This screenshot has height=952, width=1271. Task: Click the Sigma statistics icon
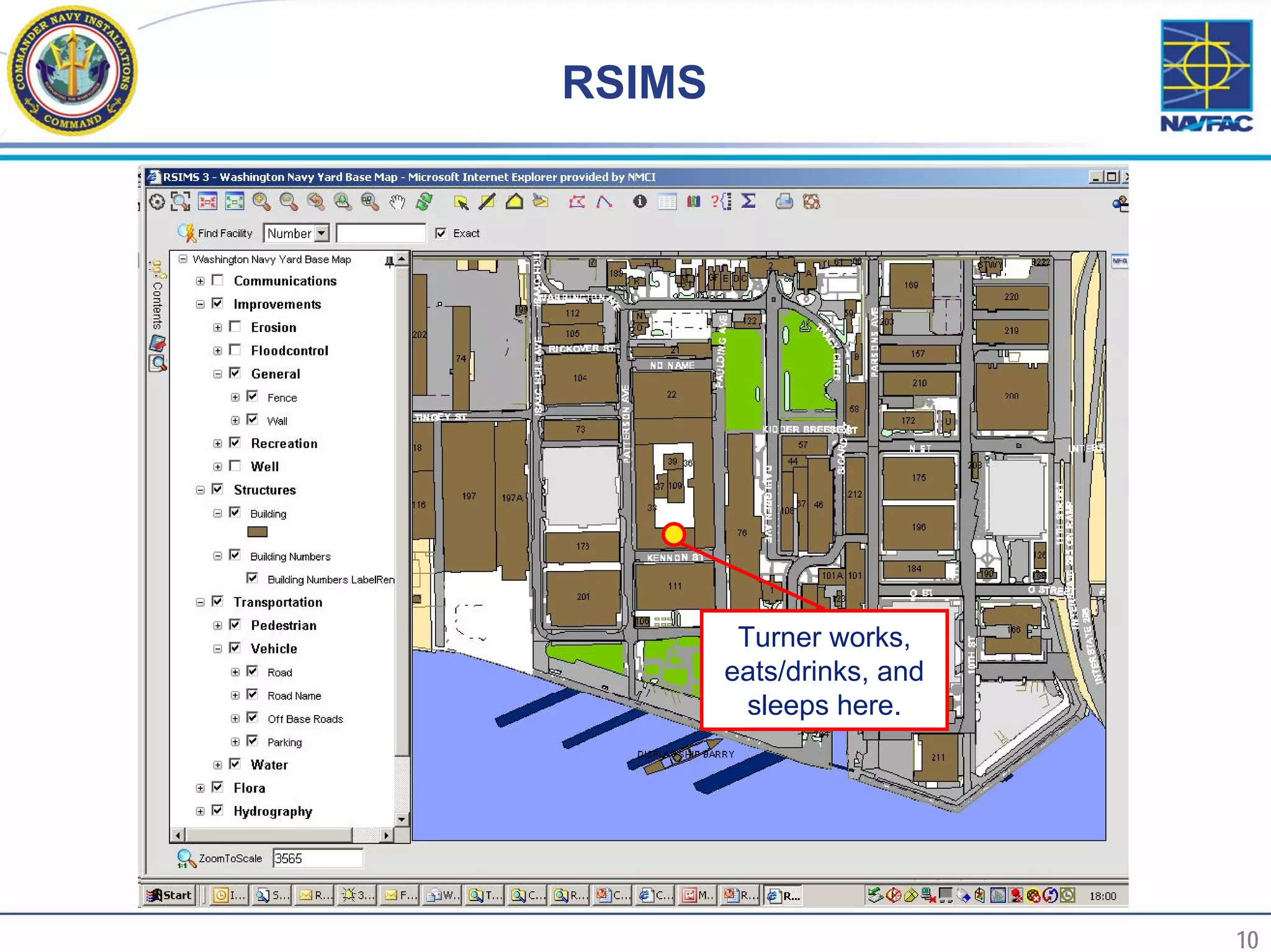[x=748, y=202]
